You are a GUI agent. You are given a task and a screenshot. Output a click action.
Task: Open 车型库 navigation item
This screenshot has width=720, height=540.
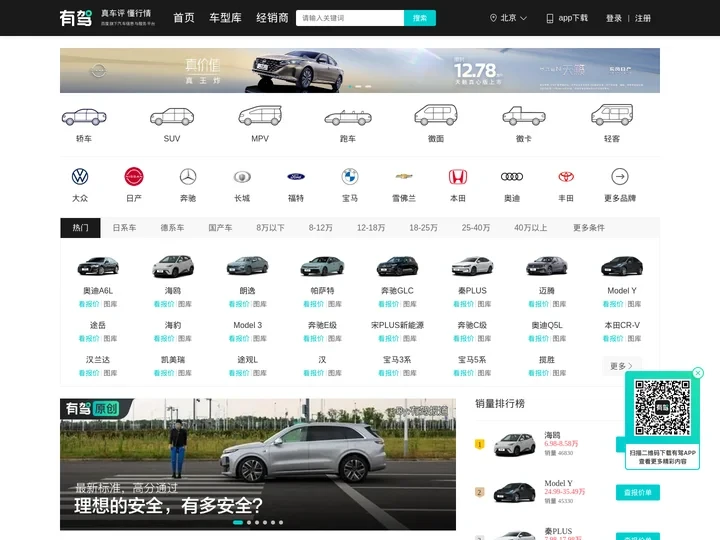click(x=225, y=18)
